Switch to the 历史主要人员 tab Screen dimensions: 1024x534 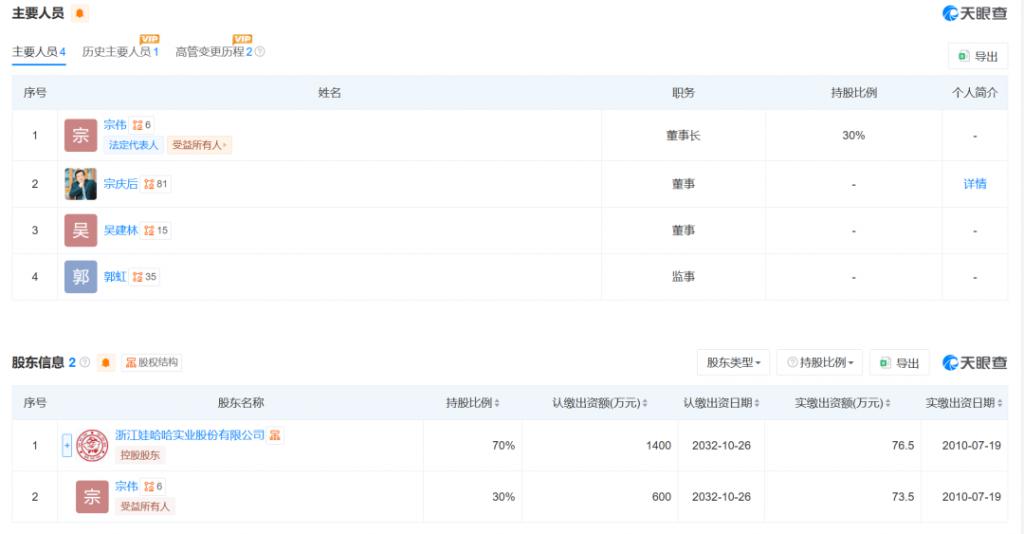pos(120,51)
